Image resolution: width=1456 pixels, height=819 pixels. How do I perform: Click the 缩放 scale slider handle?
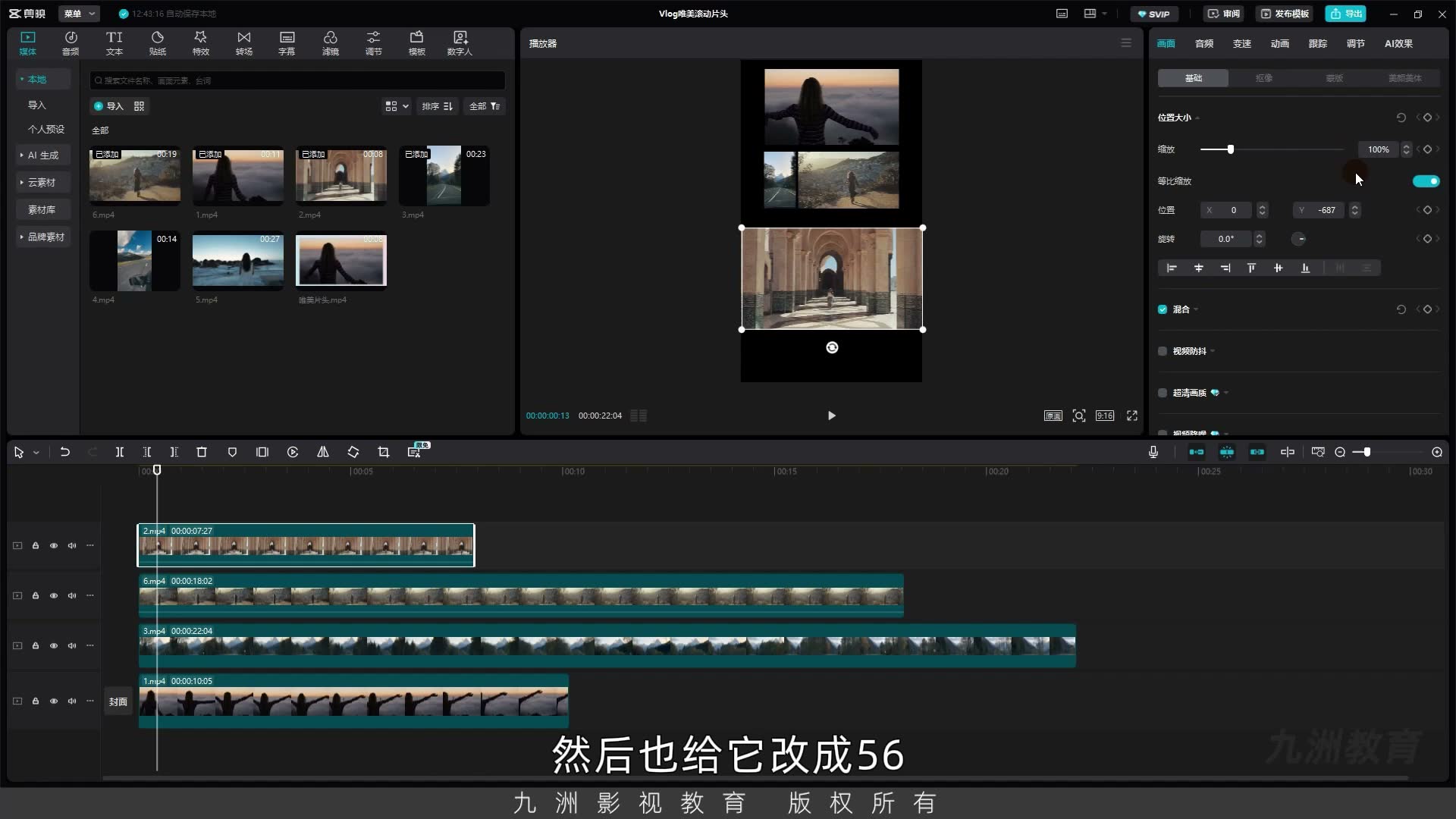(x=1231, y=149)
